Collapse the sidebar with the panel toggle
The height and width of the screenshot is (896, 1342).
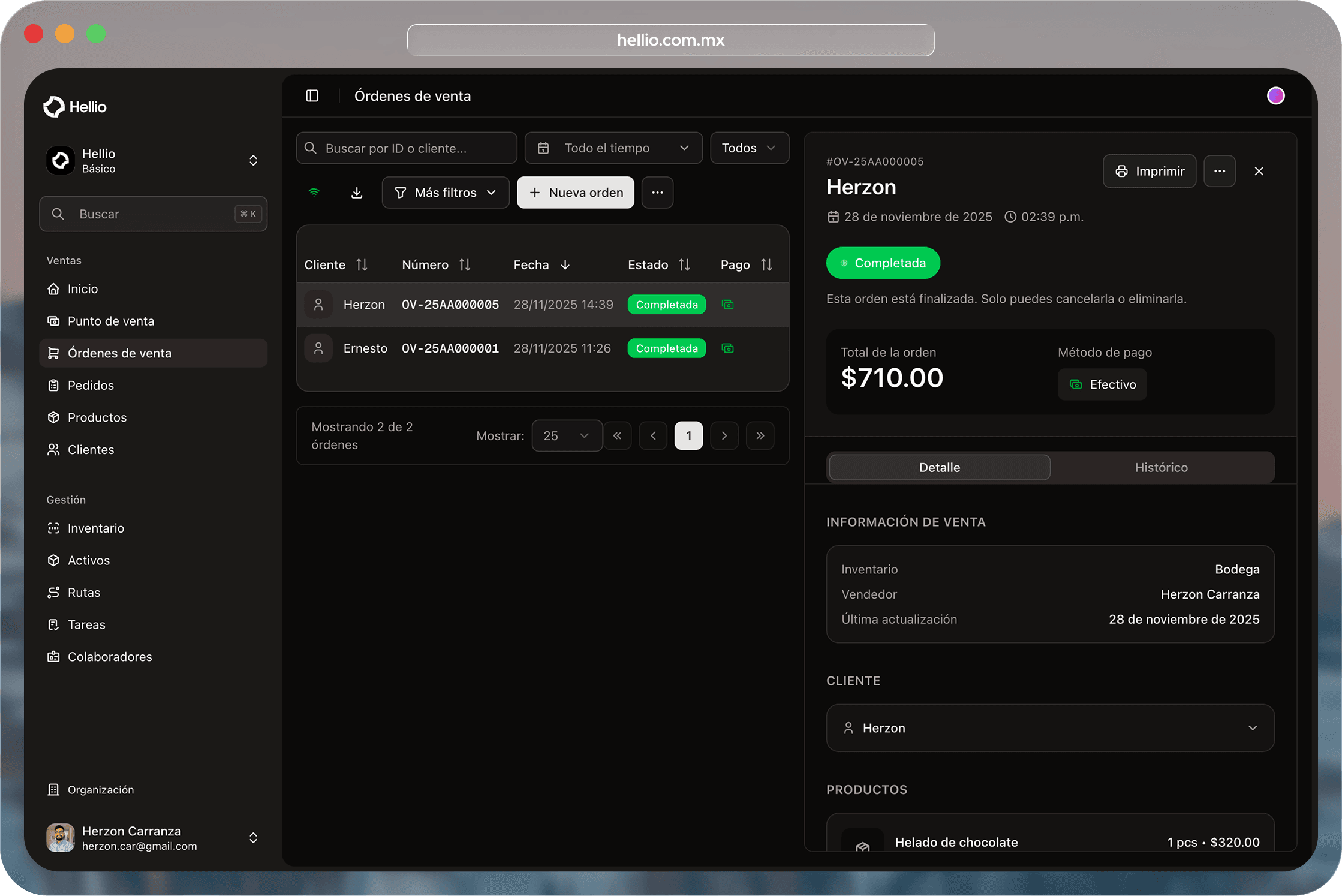tap(312, 95)
